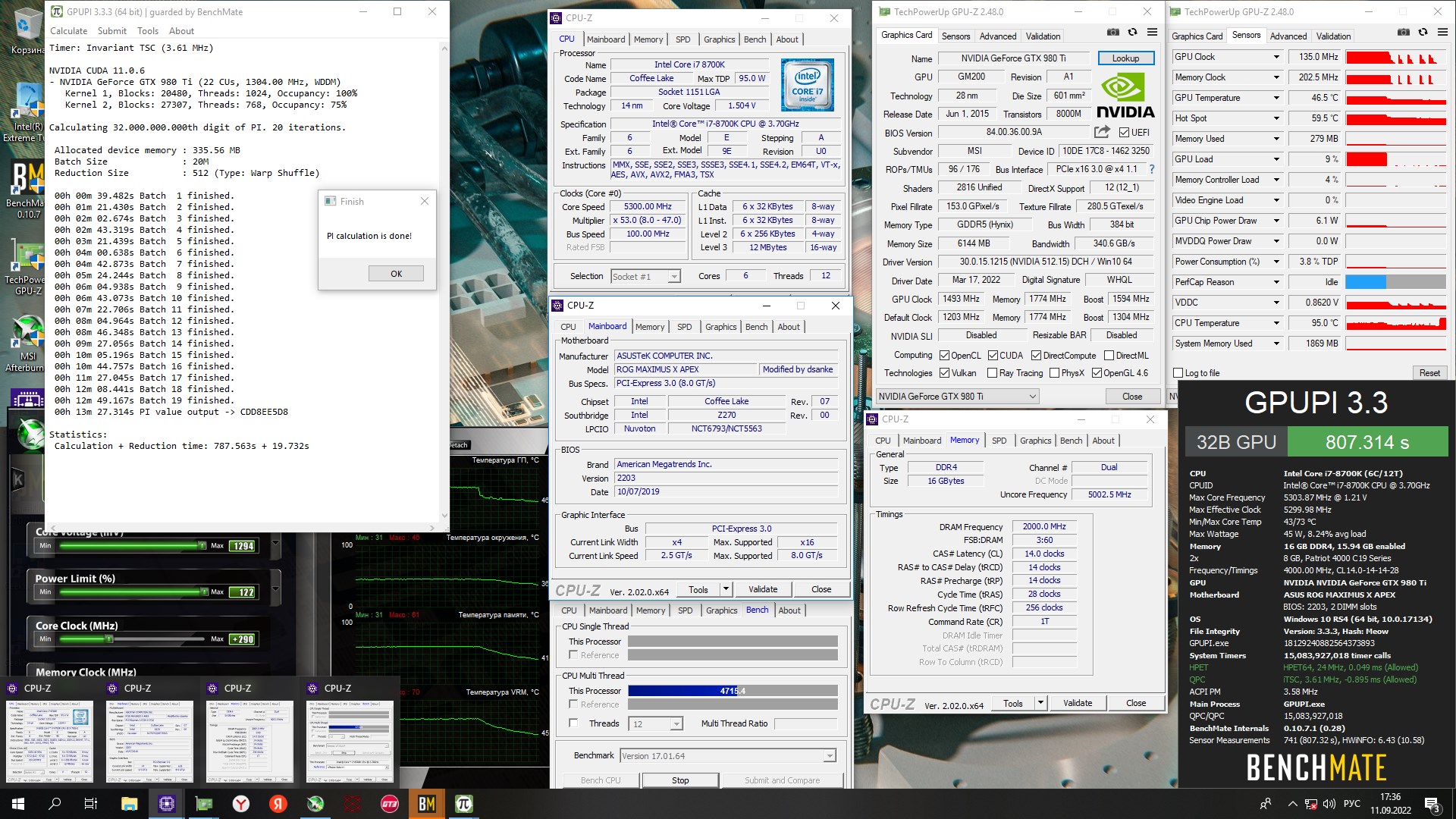Viewport: 1456px width, 819px height.
Task: Open the hamburger menu in GPU-Z Graphics Card window
Action: [1152, 33]
